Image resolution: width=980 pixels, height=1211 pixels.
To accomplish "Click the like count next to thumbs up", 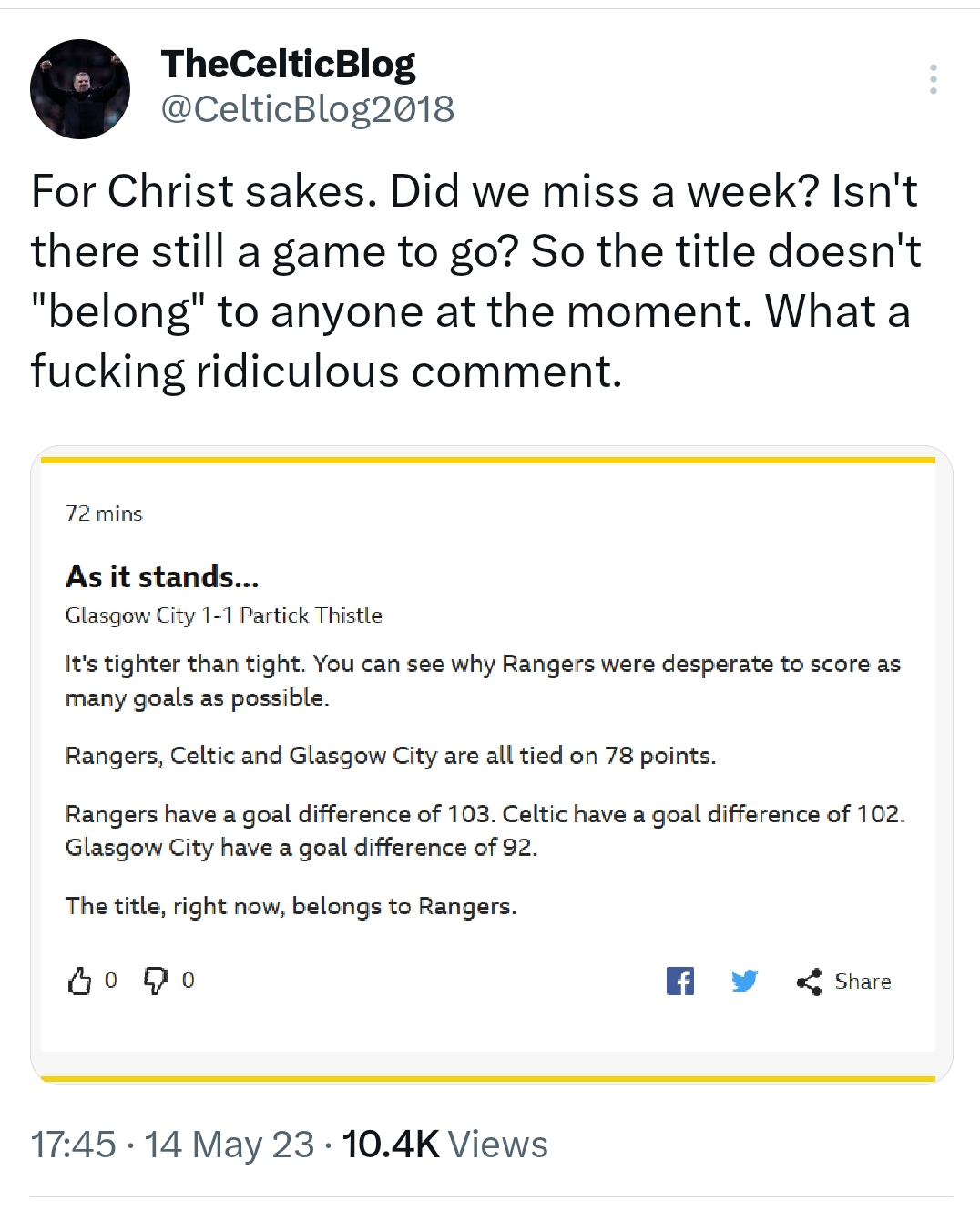I will pyautogui.click(x=111, y=980).
